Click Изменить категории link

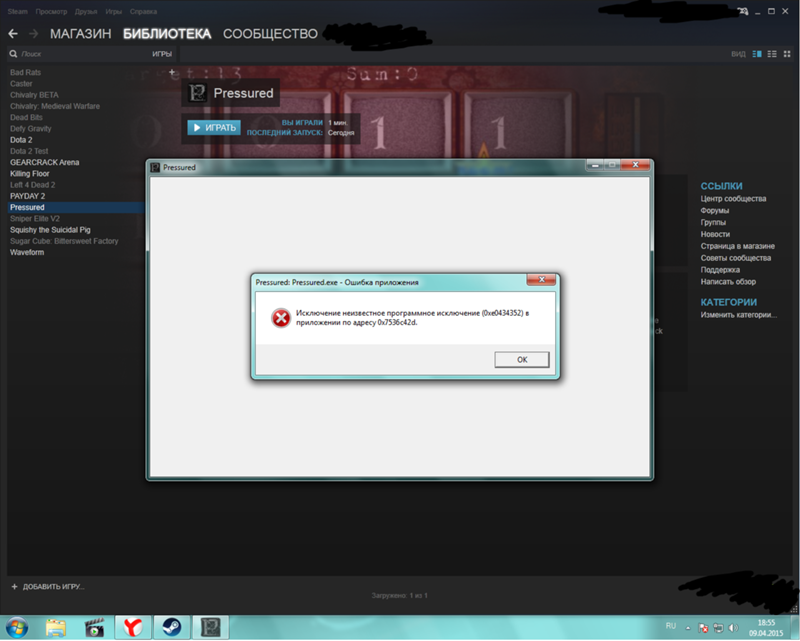[x=739, y=315]
